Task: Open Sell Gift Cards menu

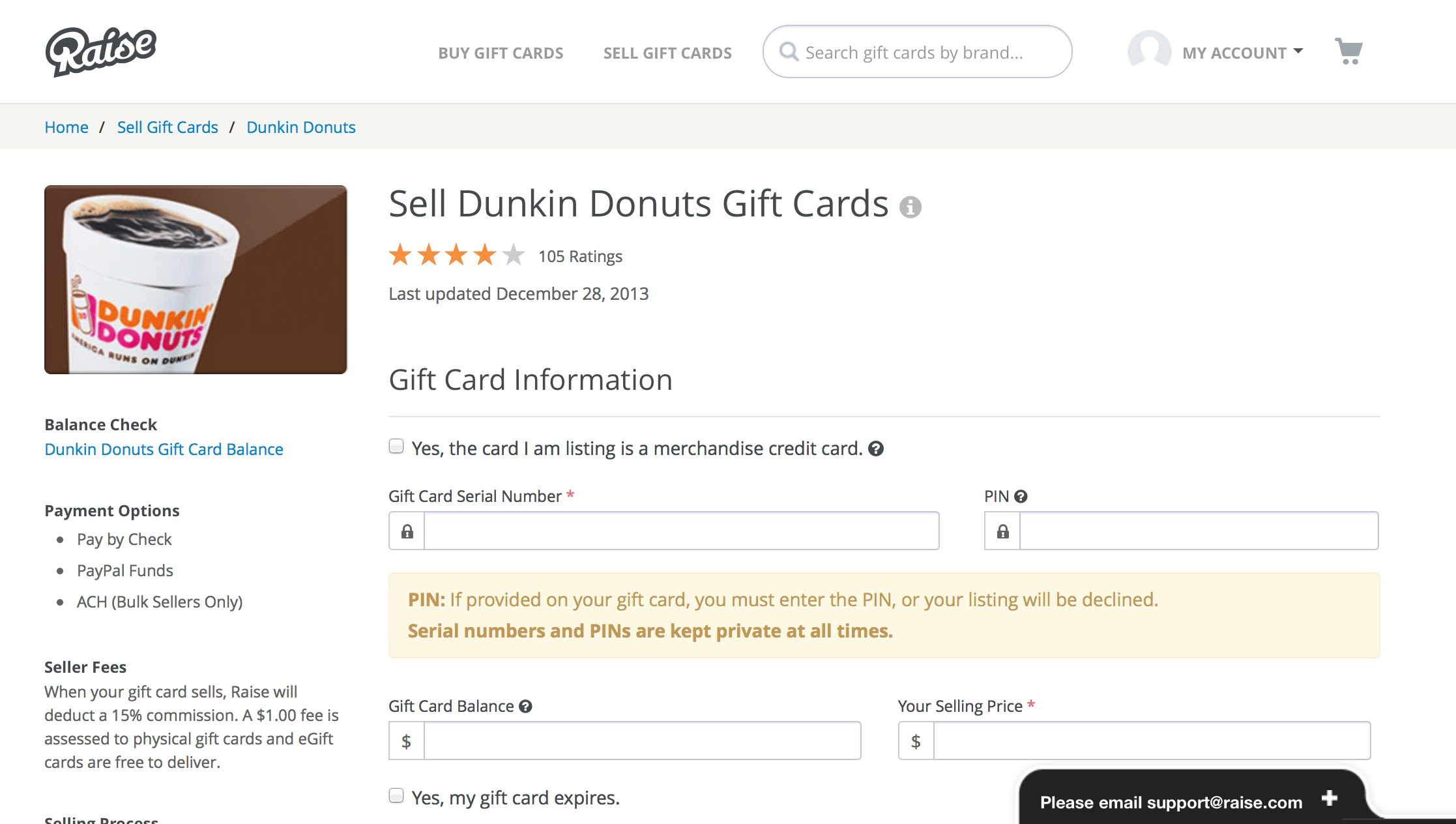Action: coord(667,53)
